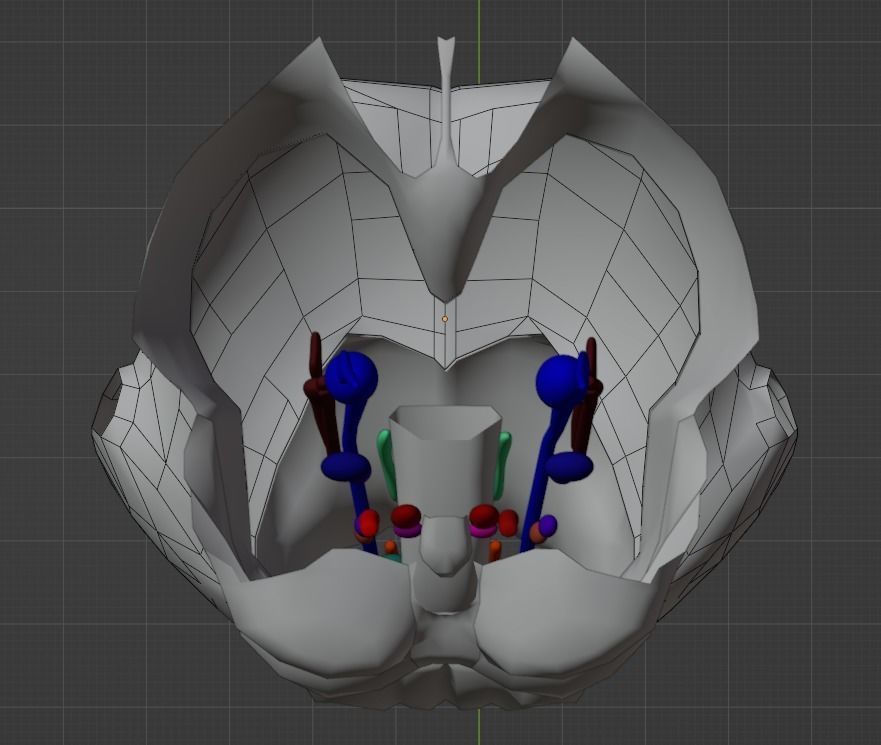Select the right green curved structure

tap(503, 464)
